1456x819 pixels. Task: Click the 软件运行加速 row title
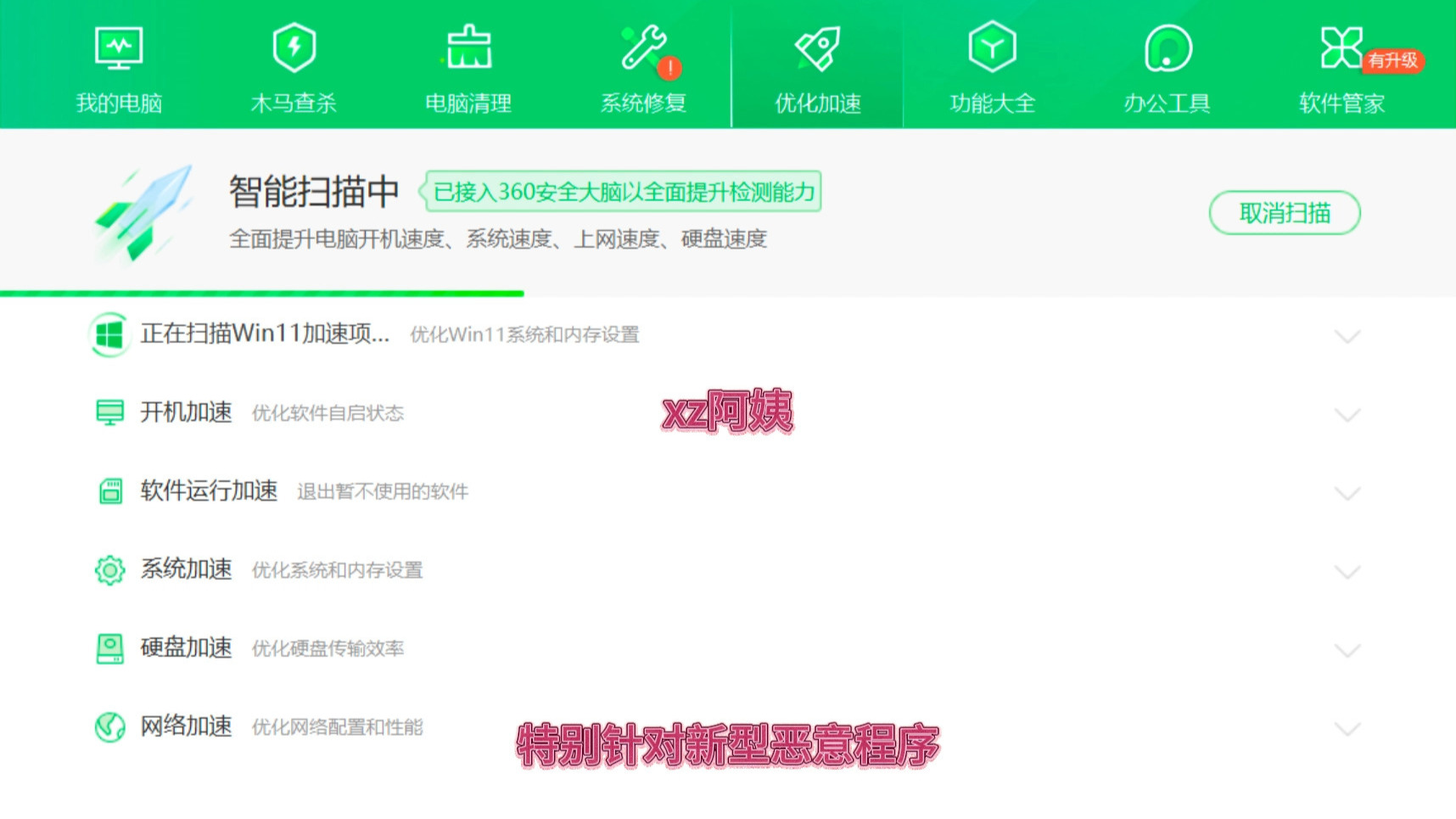(x=209, y=491)
